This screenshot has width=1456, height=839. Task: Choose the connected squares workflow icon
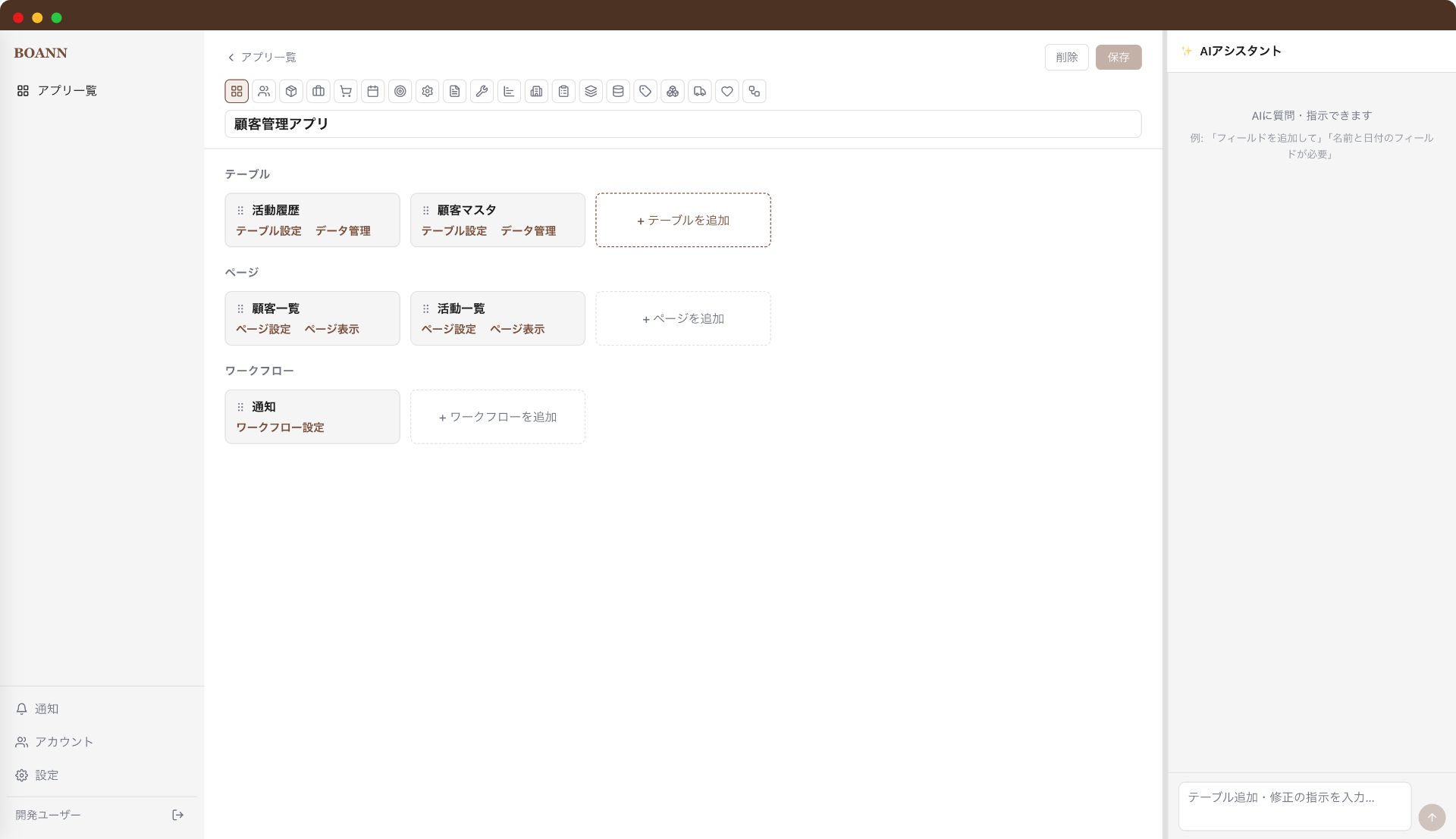[x=755, y=91]
